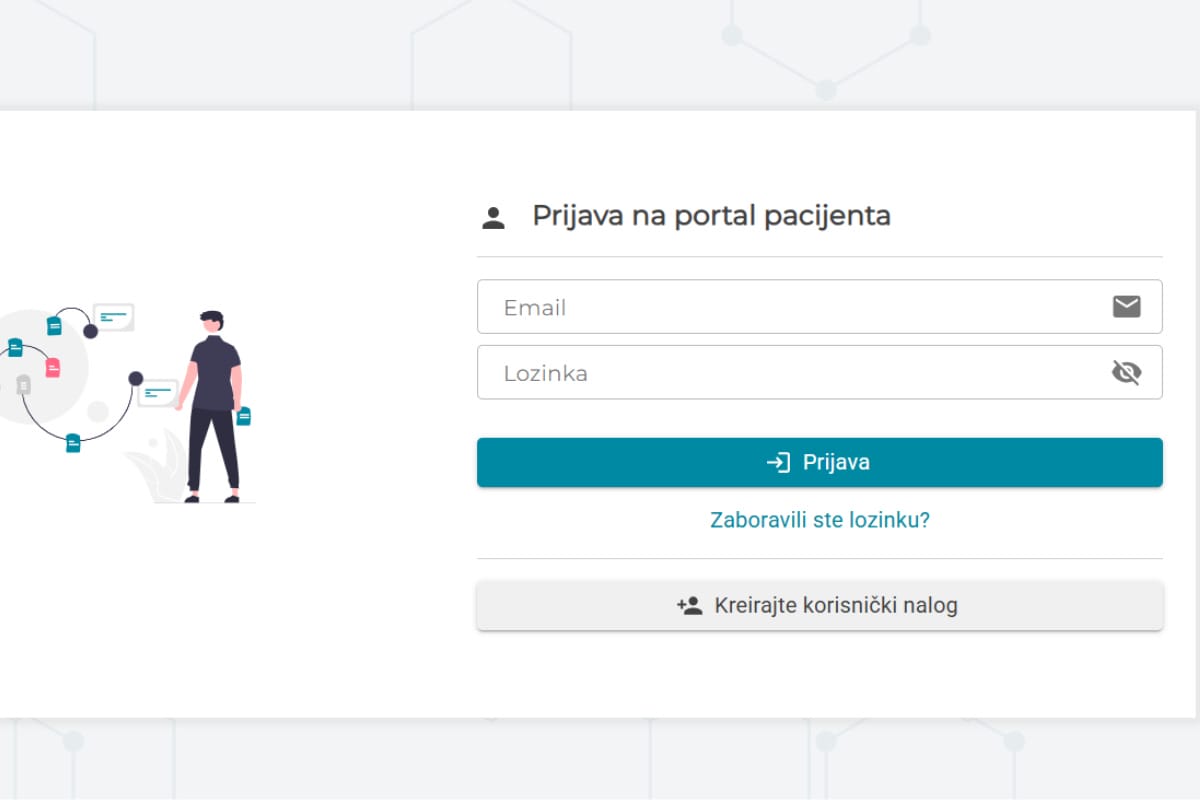Image resolution: width=1200 pixels, height=800 pixels.
Task: Toggle password visibility eye icon
Action: (1126, 373)
